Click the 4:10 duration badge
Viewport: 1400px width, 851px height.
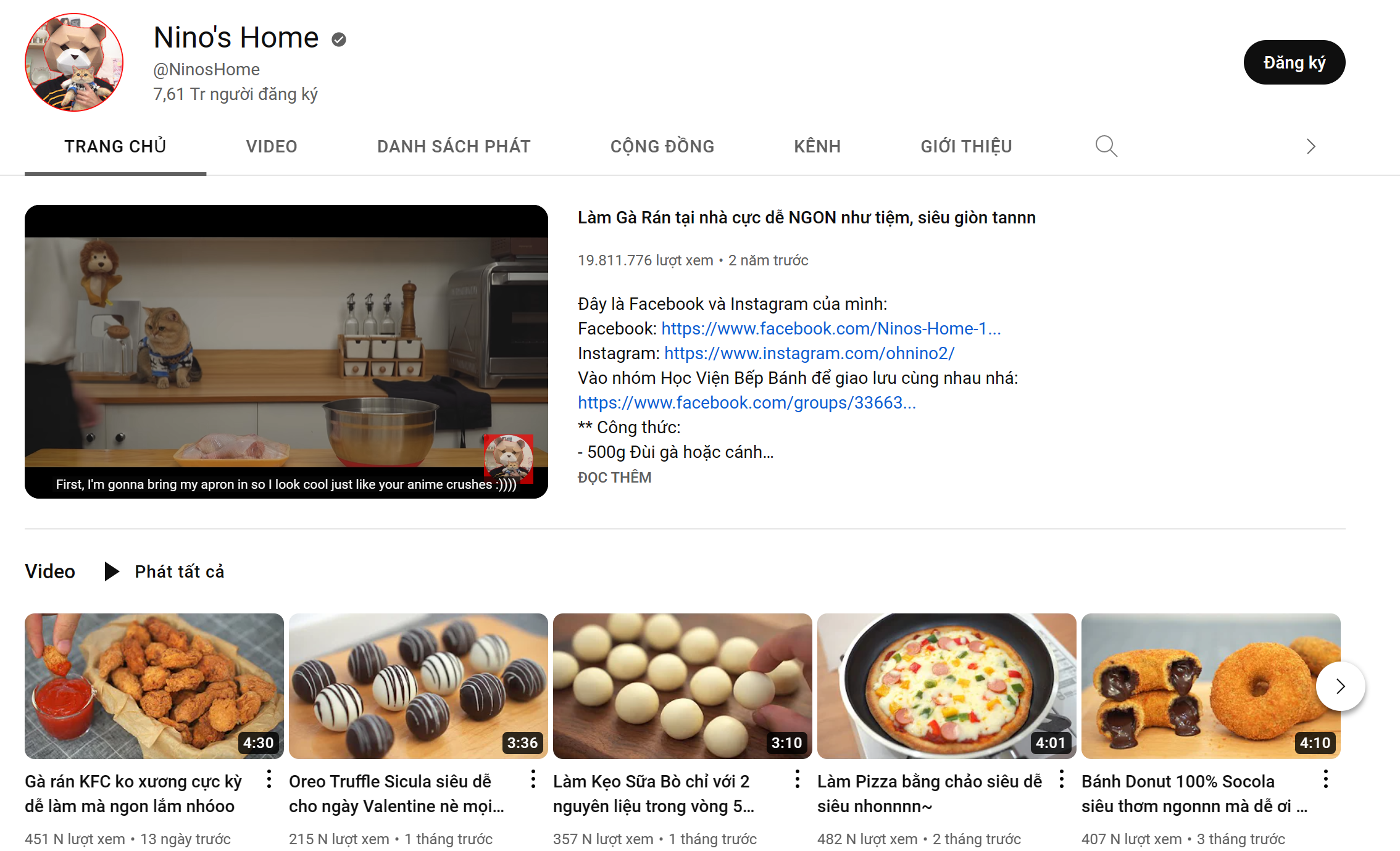click(x=1315, y=742)
